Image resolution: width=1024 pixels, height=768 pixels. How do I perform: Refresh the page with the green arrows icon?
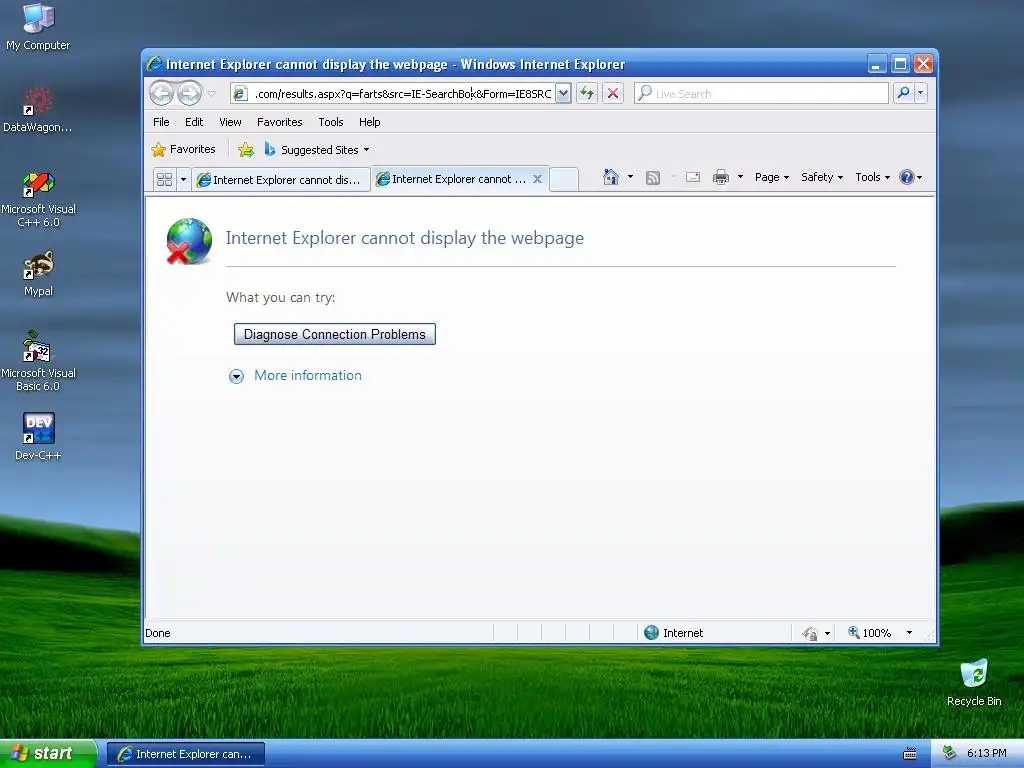click(587, 93)
